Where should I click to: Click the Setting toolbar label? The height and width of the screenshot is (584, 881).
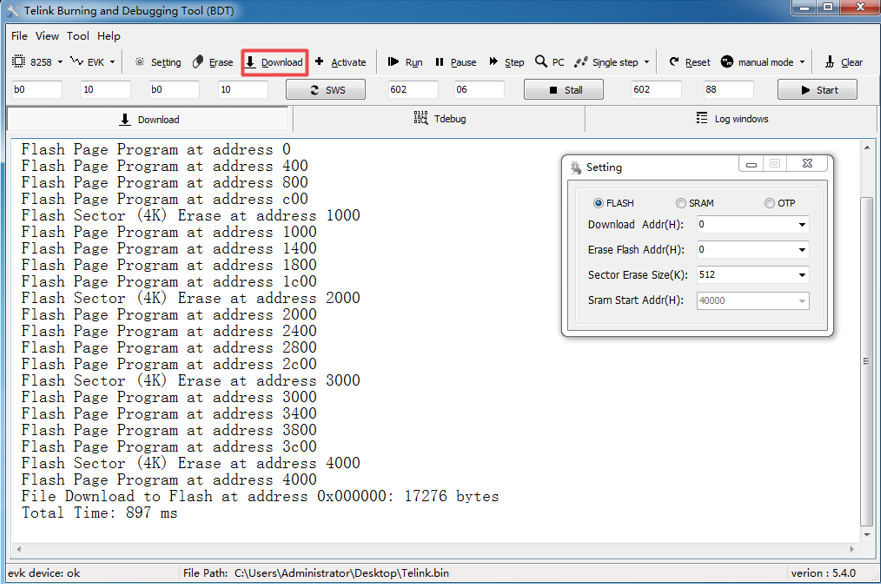pos(166,62)
